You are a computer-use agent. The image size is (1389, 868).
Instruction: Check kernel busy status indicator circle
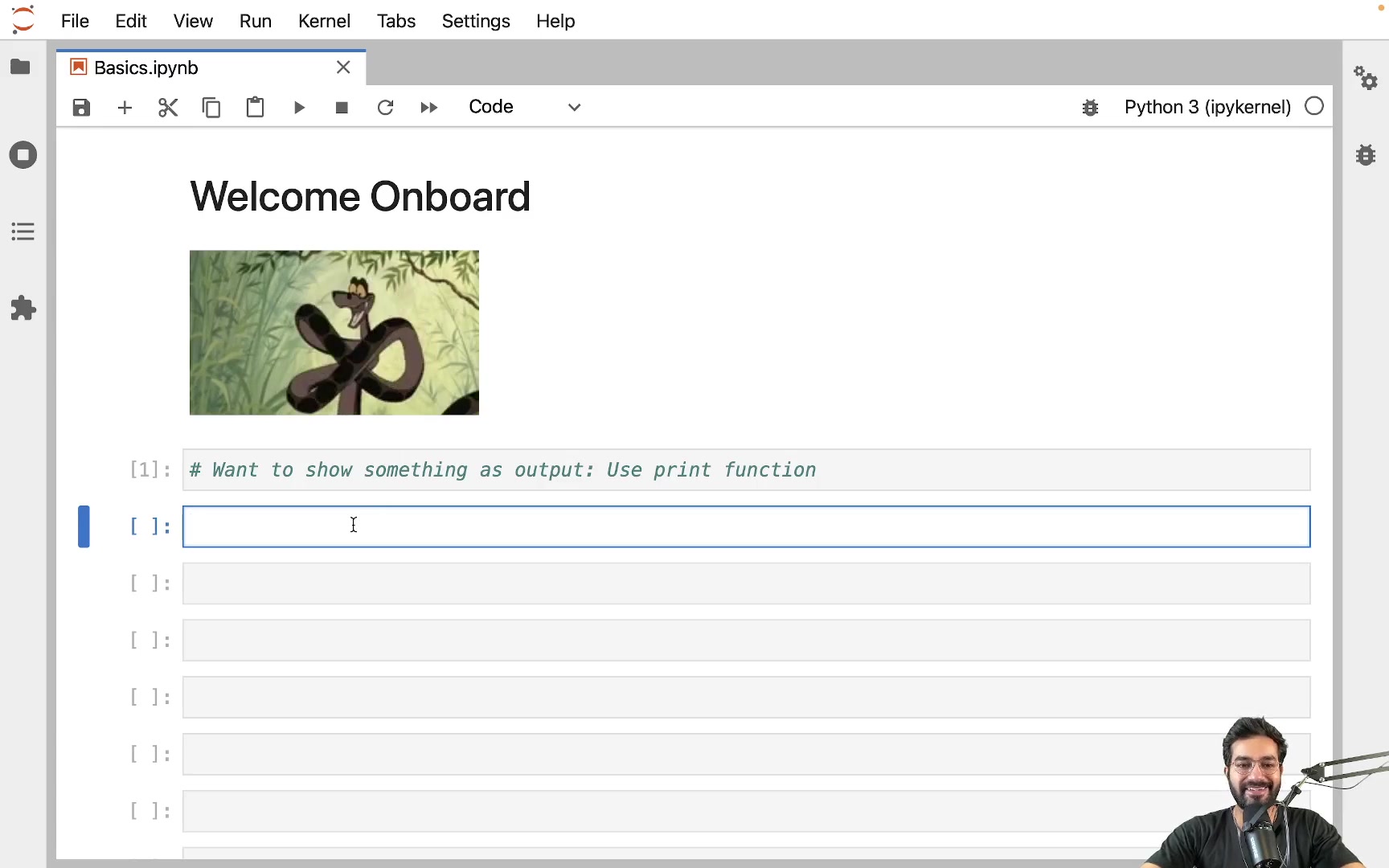click(1313, 105)
